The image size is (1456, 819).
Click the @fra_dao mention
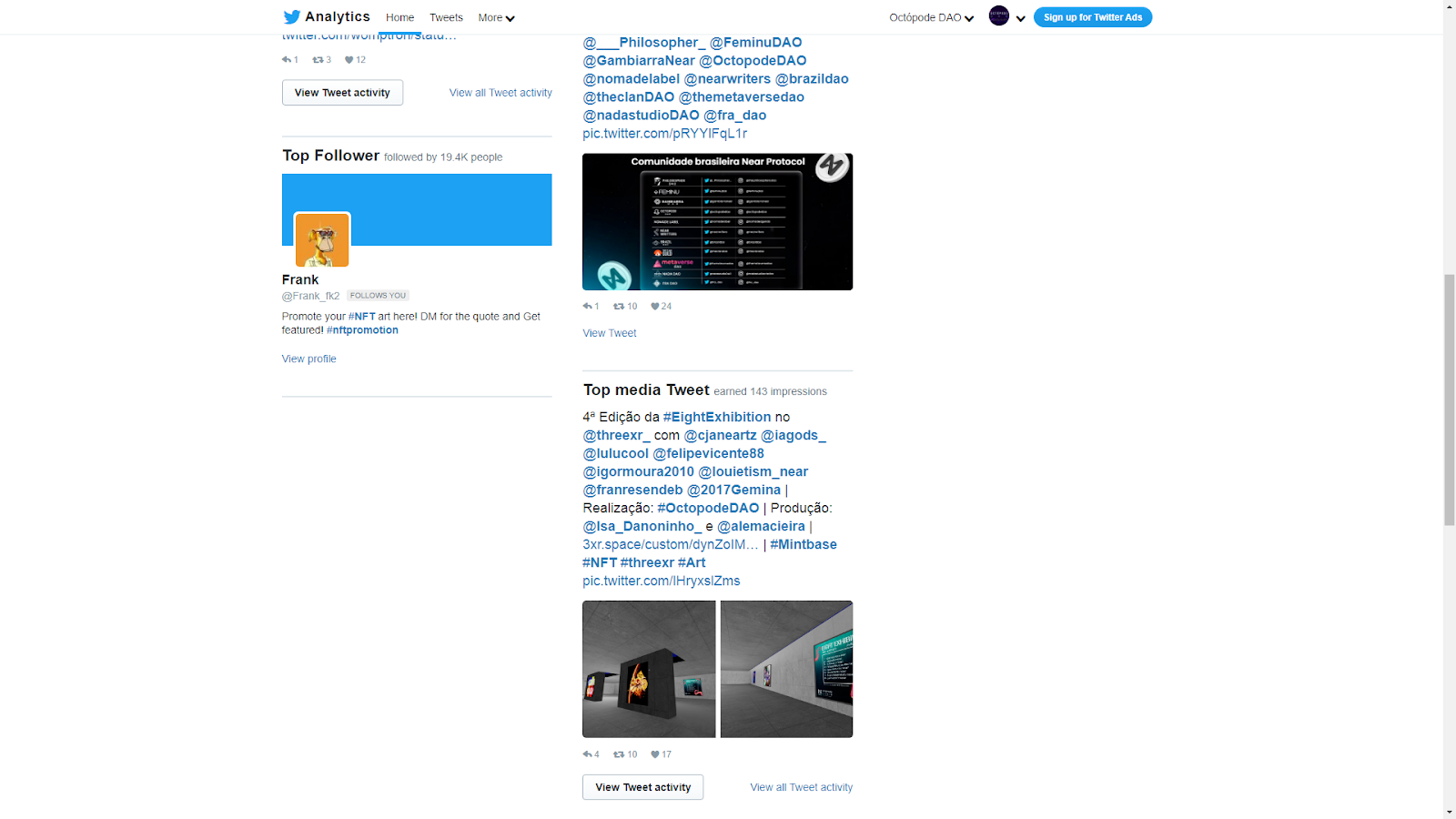point(735,115)
